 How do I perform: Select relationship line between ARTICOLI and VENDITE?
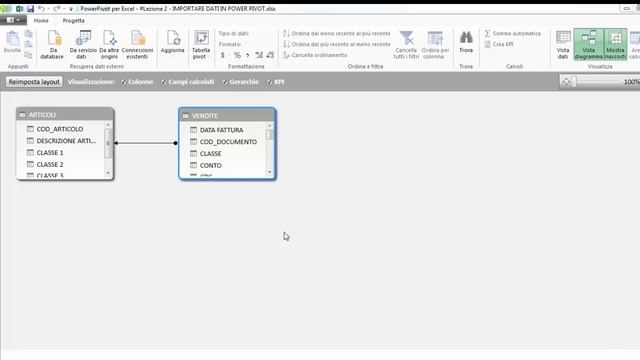point(146,143)
